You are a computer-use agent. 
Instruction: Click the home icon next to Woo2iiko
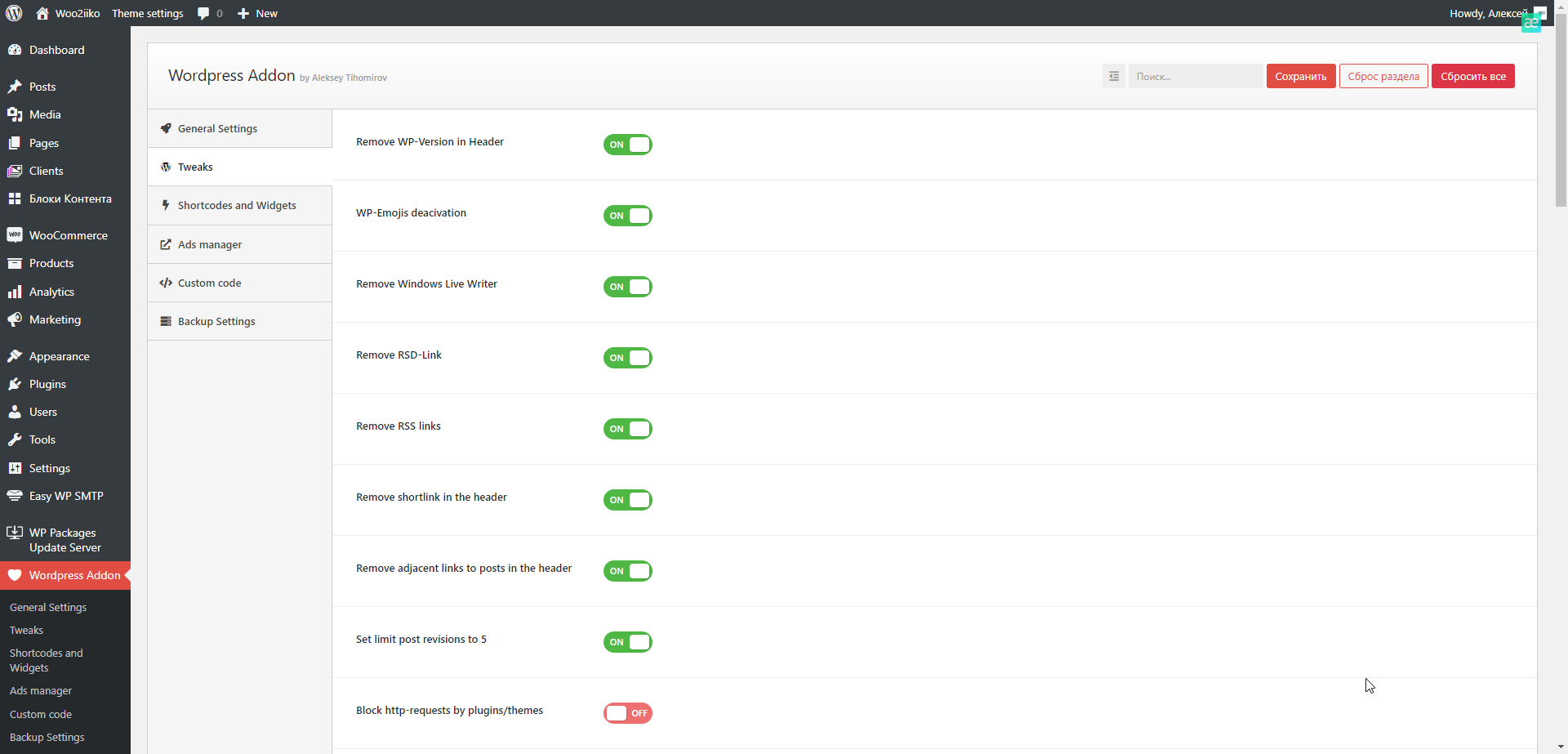[42, 13]
